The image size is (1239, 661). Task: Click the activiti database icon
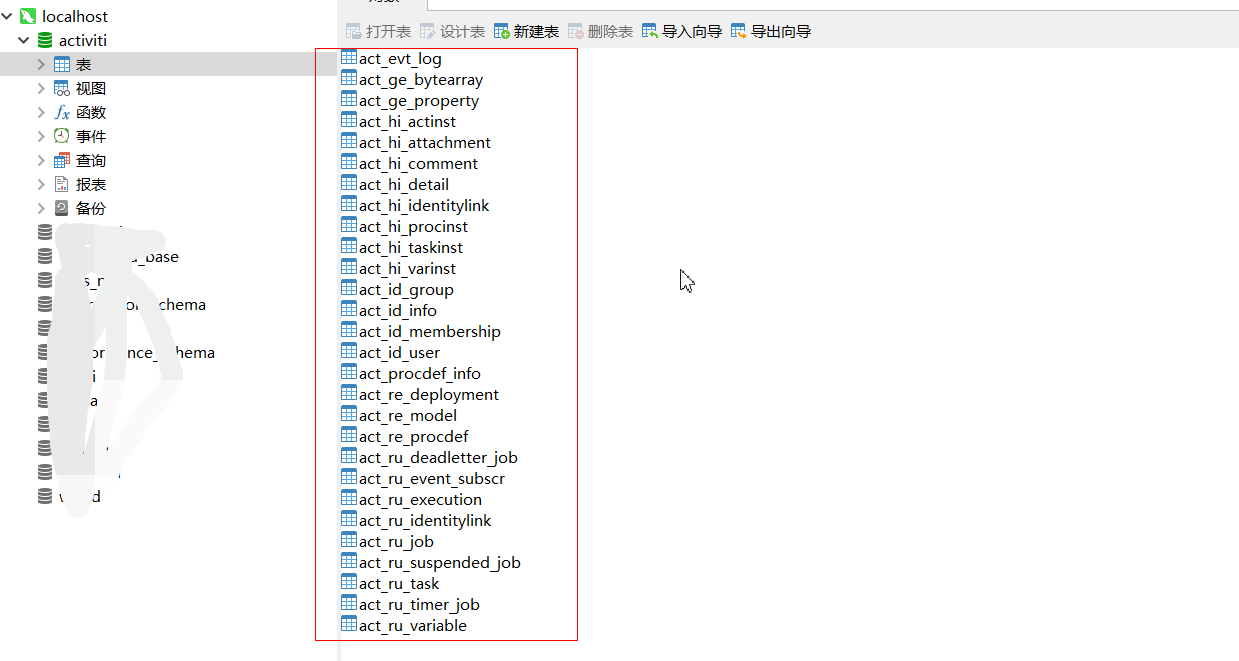click(45, 40)
